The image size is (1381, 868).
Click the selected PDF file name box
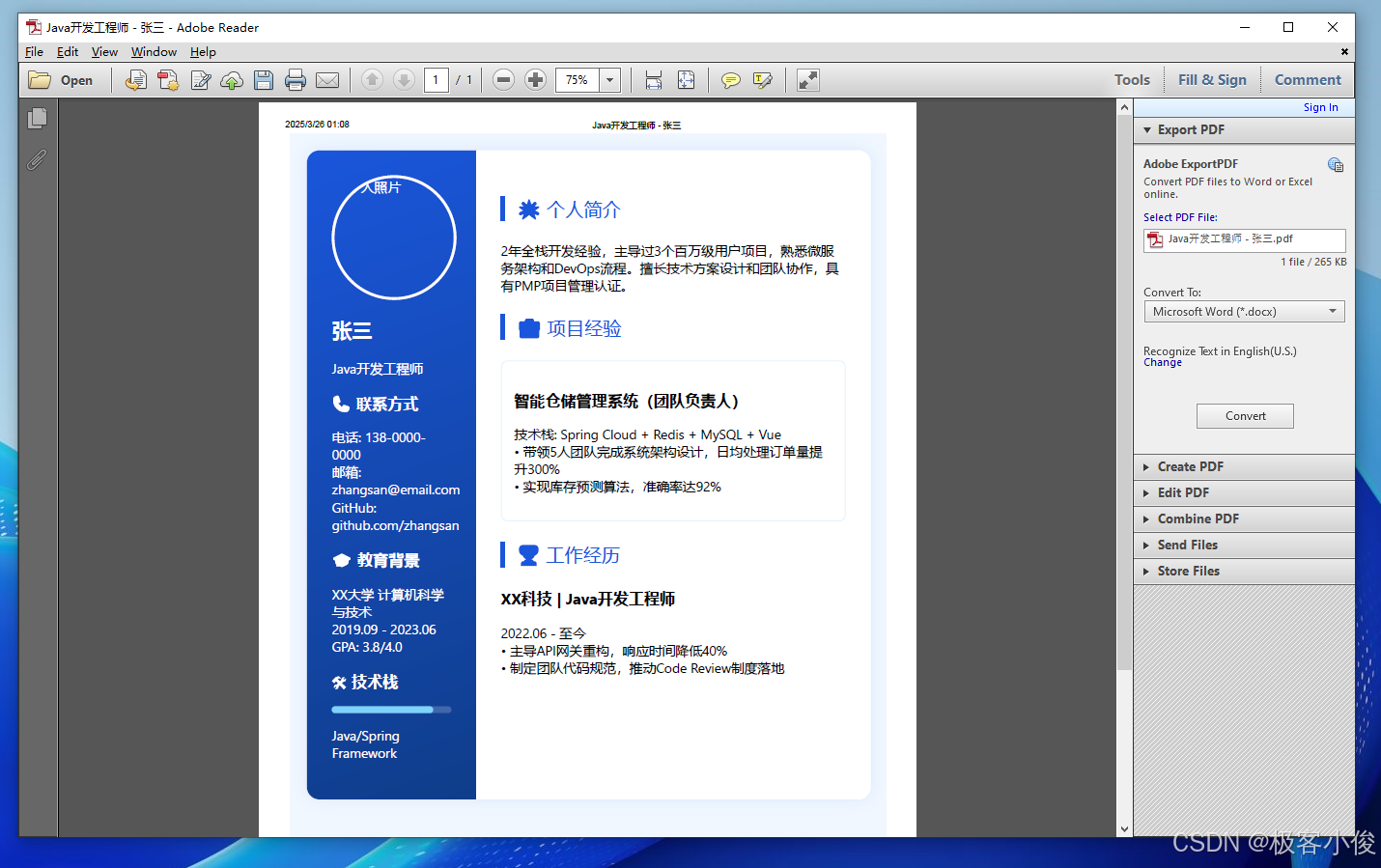pyautogui.click(x=1244, y=239)
